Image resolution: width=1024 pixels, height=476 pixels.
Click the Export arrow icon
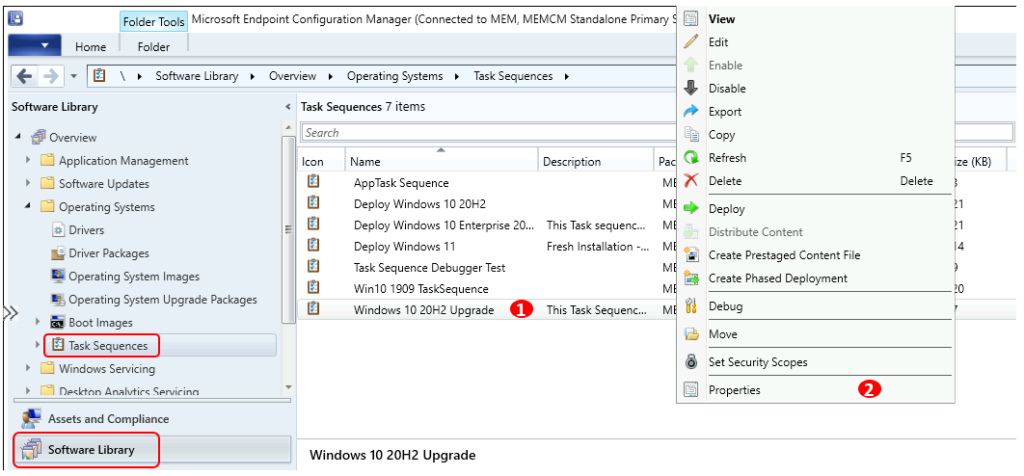[x=690, y=112]
